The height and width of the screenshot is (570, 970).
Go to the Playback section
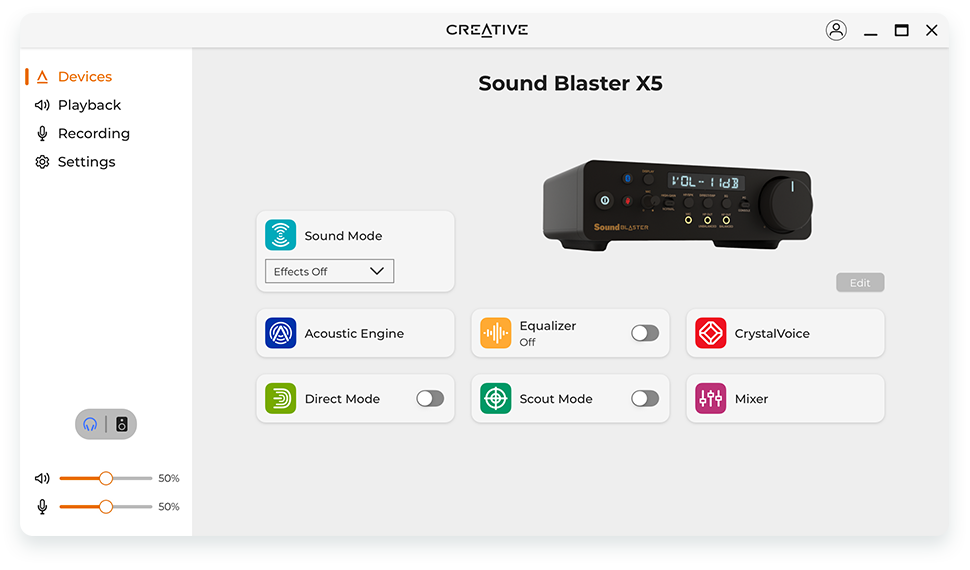click(89, 105)
